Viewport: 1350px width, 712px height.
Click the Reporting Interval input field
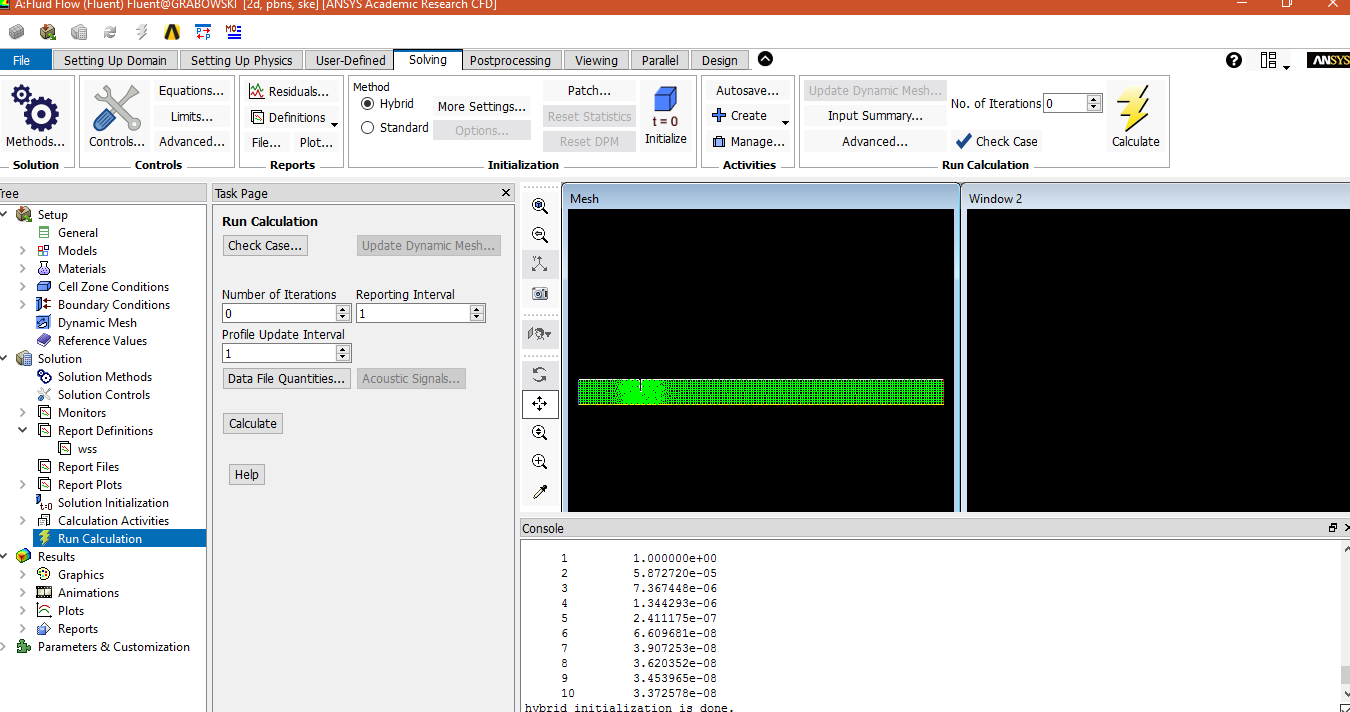pyautogui.click(x=413, y=313)
